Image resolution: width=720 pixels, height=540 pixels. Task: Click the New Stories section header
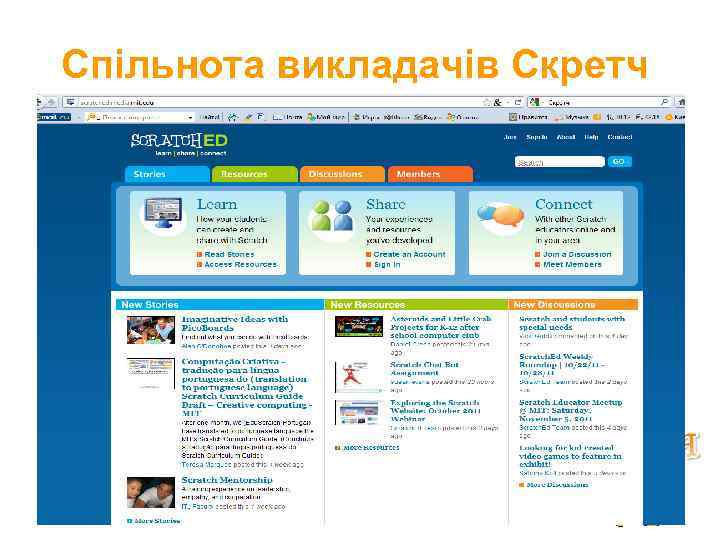click(220, 304)
